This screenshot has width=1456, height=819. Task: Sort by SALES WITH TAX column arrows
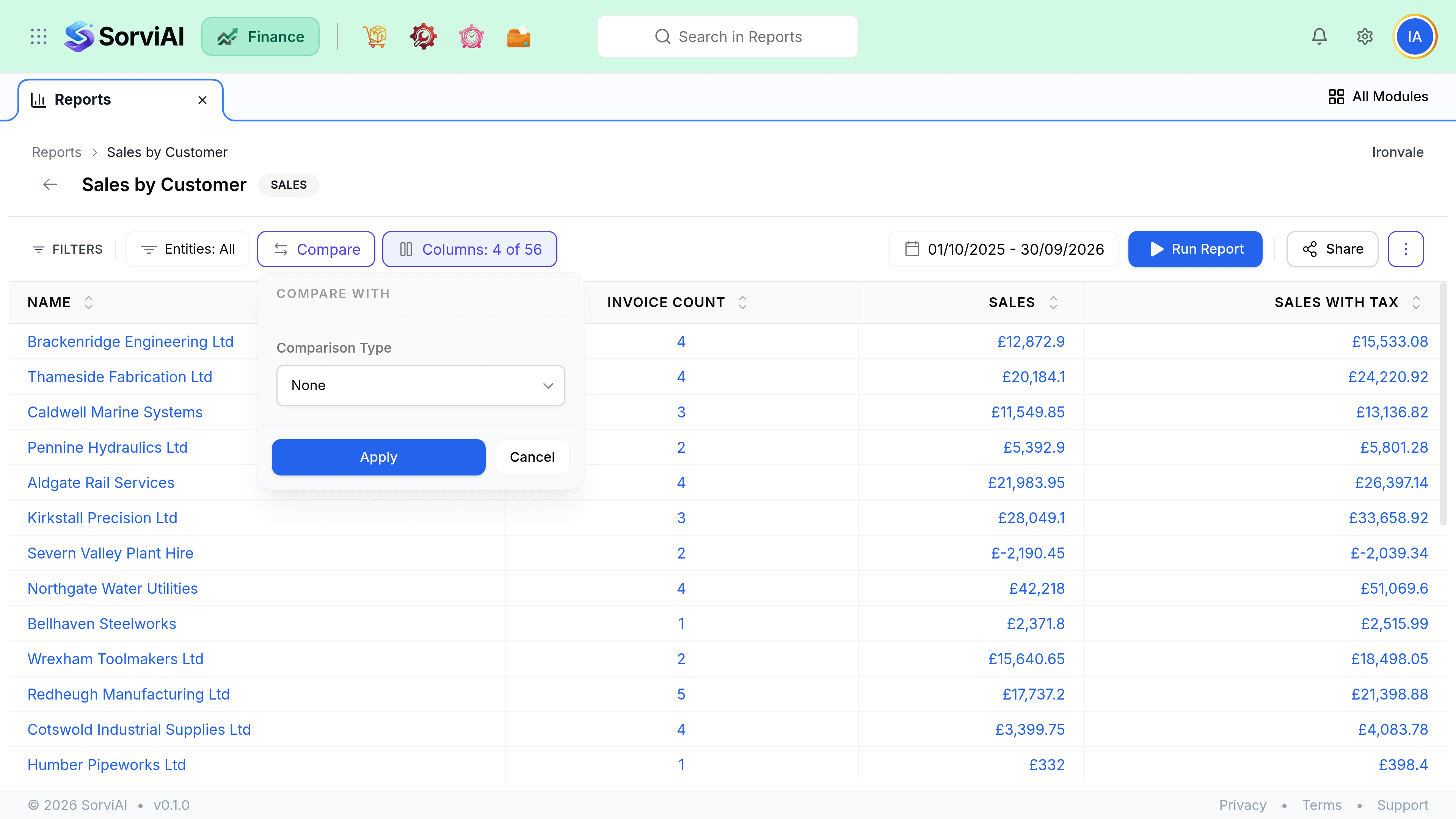(1416, 303)
